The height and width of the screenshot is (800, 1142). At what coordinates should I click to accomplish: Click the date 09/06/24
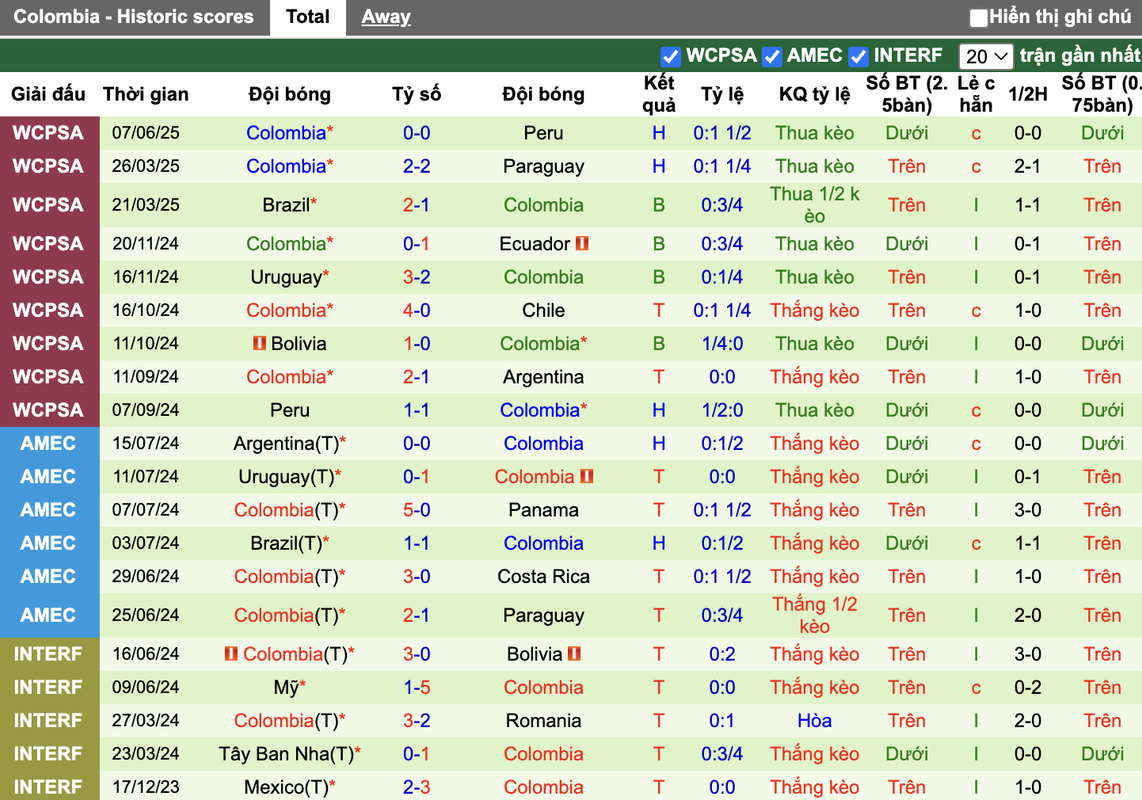[x=146, y=688]
